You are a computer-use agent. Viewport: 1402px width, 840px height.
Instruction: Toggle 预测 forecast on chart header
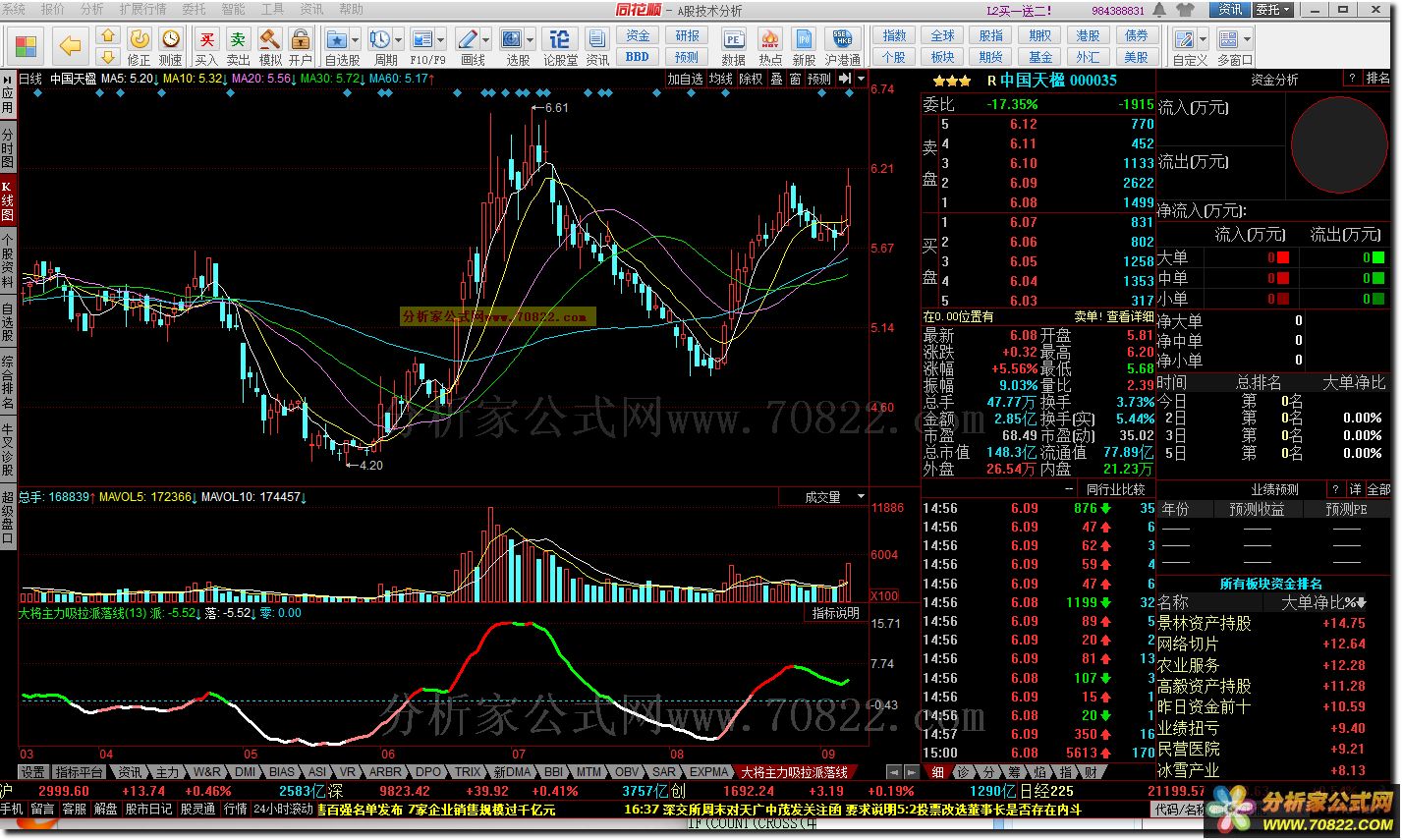tap(819, 79)
